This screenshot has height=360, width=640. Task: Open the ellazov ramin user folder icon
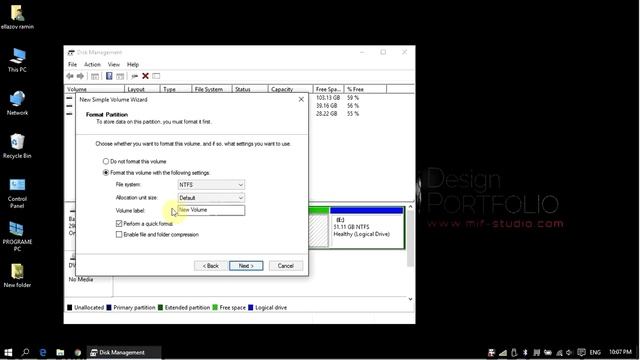tap(17, 17)
